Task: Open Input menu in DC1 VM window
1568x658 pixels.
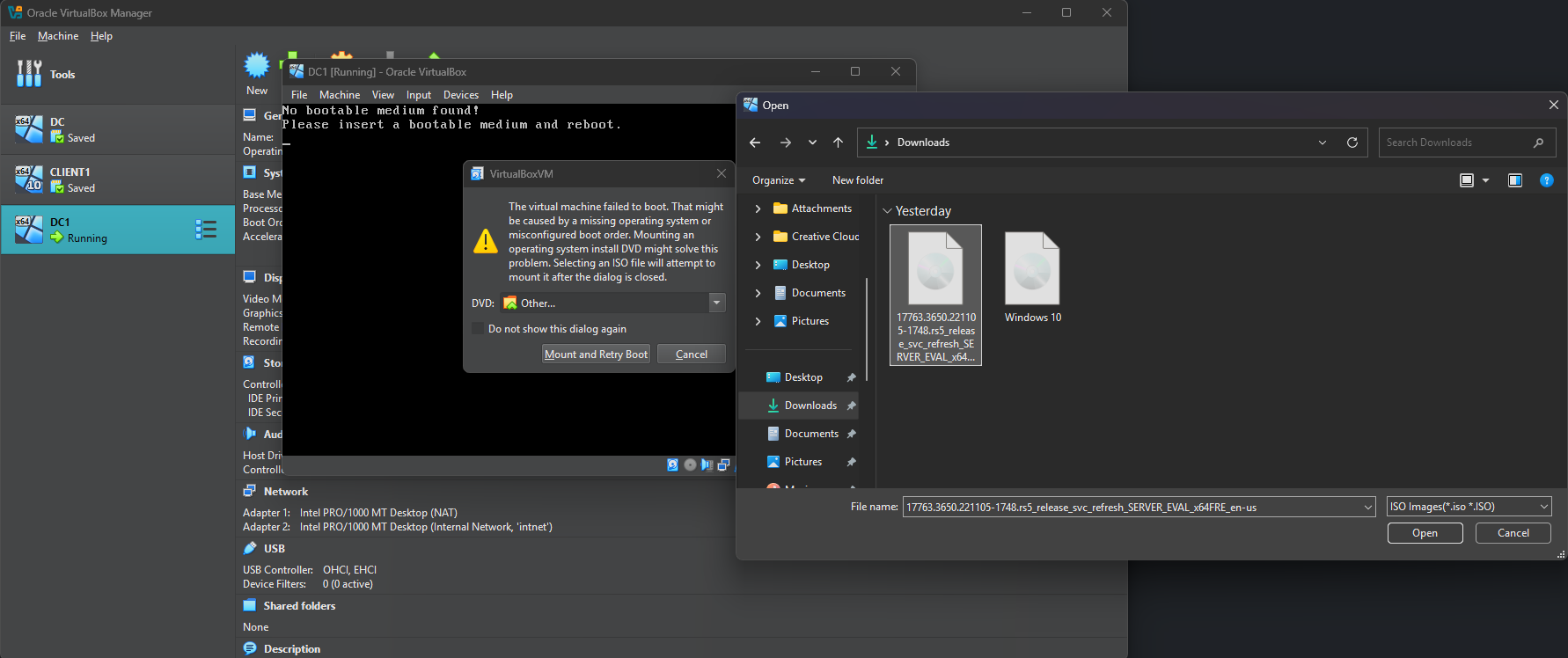Action: point(419,95)
